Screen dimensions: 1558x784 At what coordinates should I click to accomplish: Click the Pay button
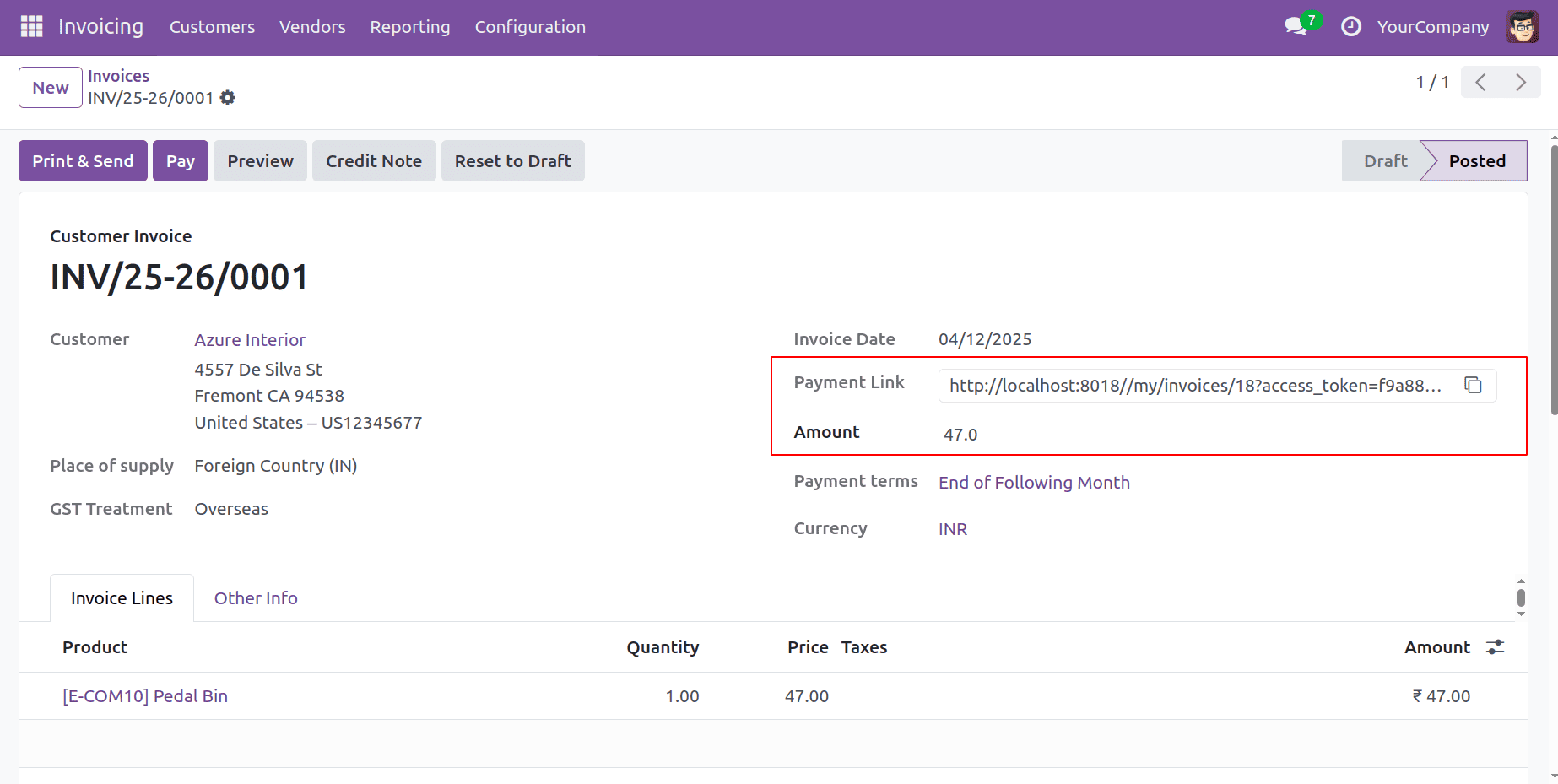[181, 161]
